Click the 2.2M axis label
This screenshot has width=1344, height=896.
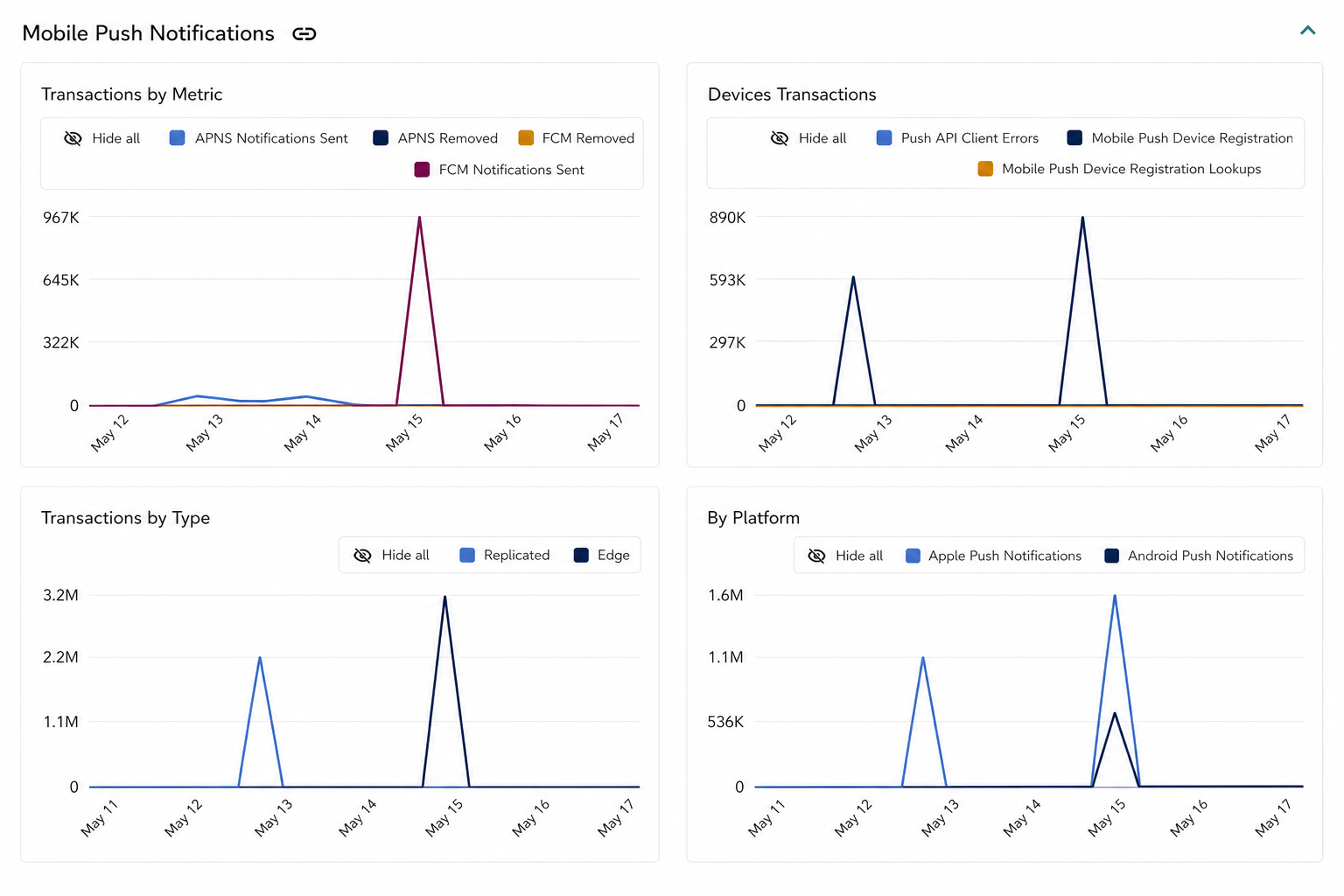tap(60, 657)
